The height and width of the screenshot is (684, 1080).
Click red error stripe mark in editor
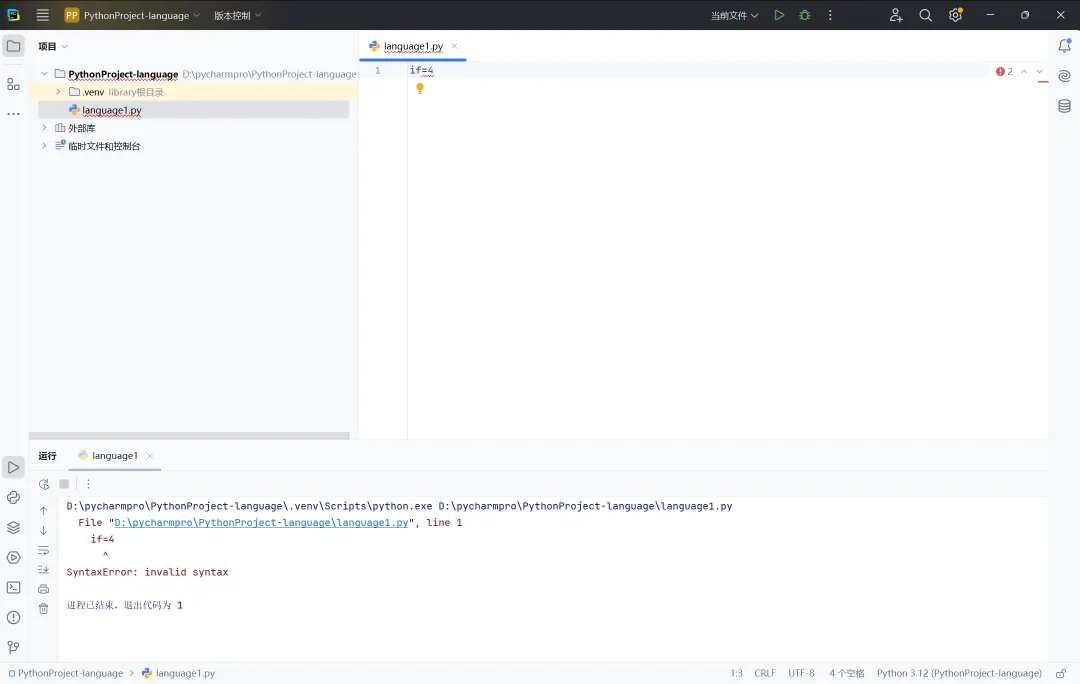pos(1043,82)
